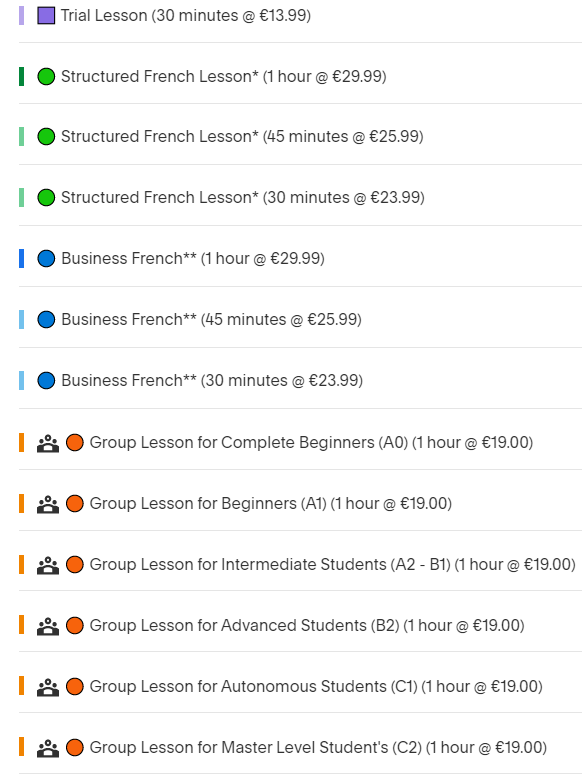Click green circle beside Structured French 45 minutes
The height and width of the screenshot is (774, 582).
[46, 137]
